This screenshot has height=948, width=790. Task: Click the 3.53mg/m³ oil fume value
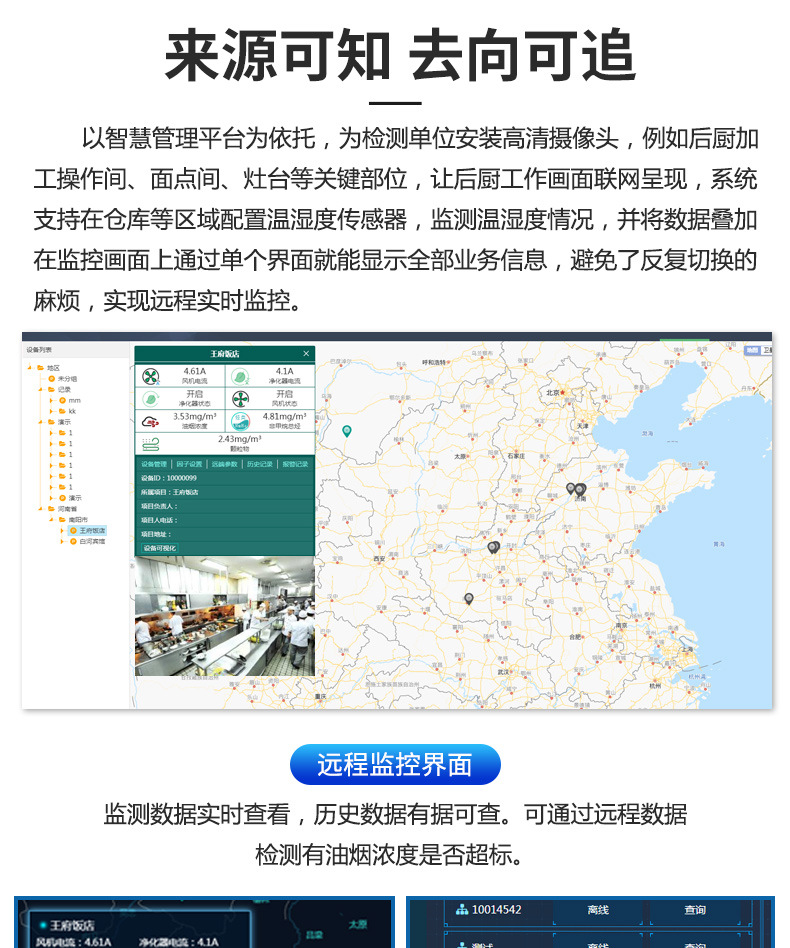click(x=195, y=417)
